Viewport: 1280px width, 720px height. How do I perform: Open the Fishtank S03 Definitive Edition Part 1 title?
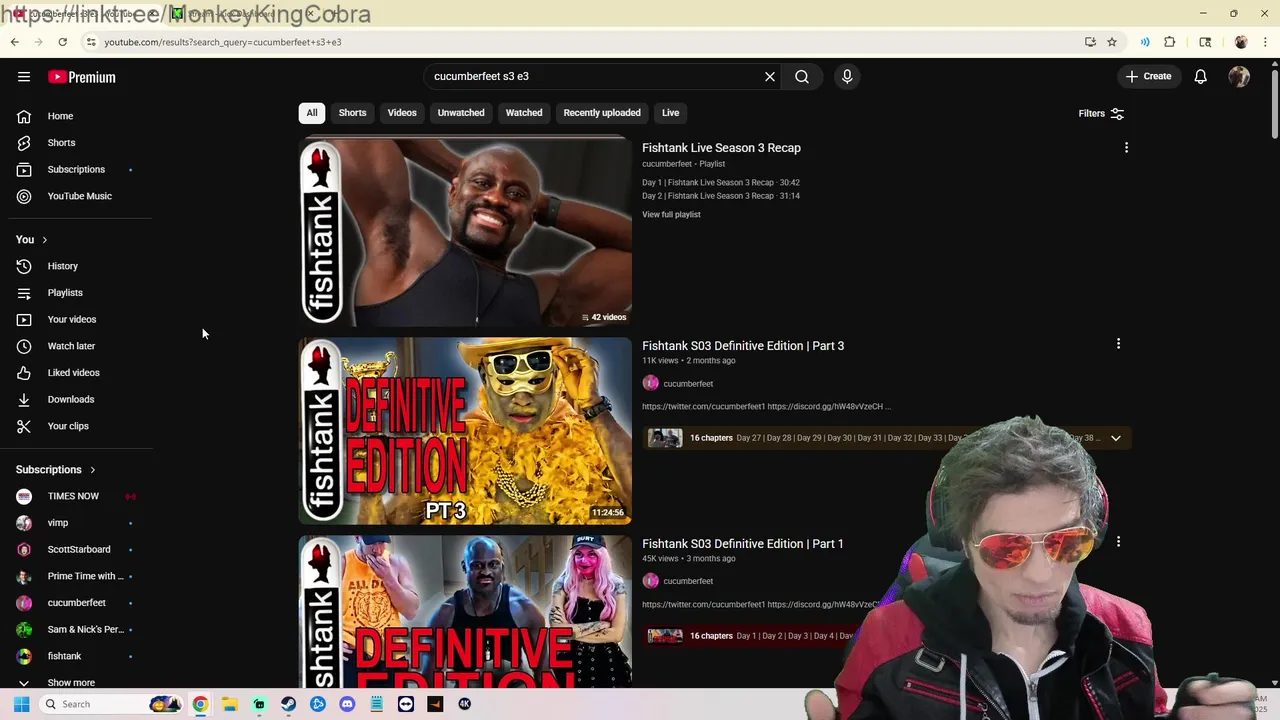(x=743, y=544)
